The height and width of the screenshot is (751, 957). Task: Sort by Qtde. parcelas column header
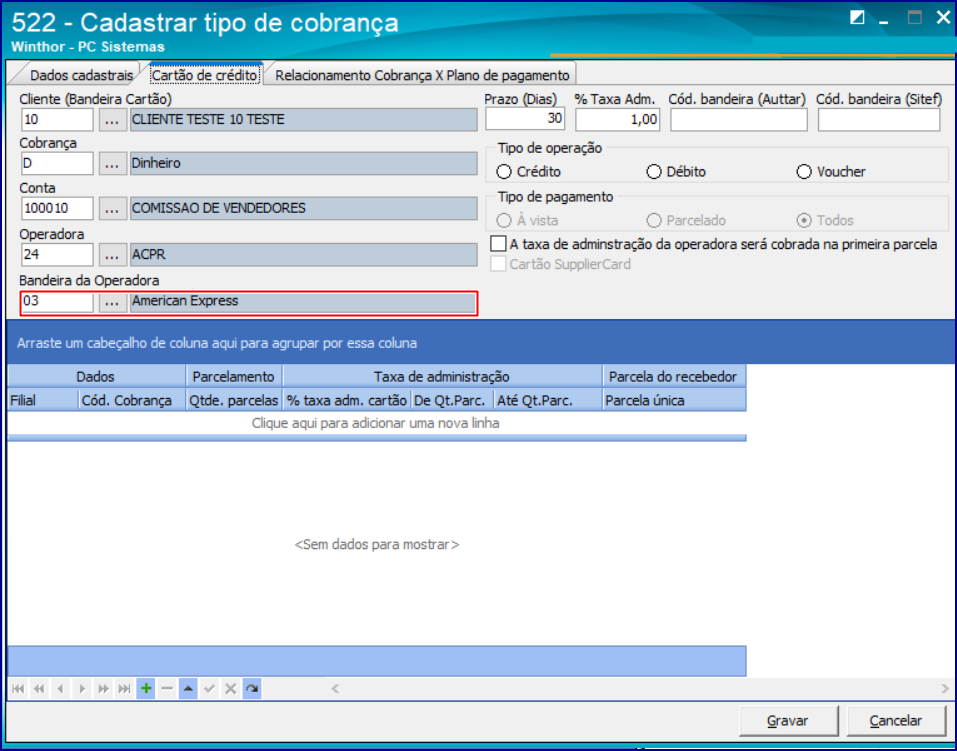coord(234,401)
